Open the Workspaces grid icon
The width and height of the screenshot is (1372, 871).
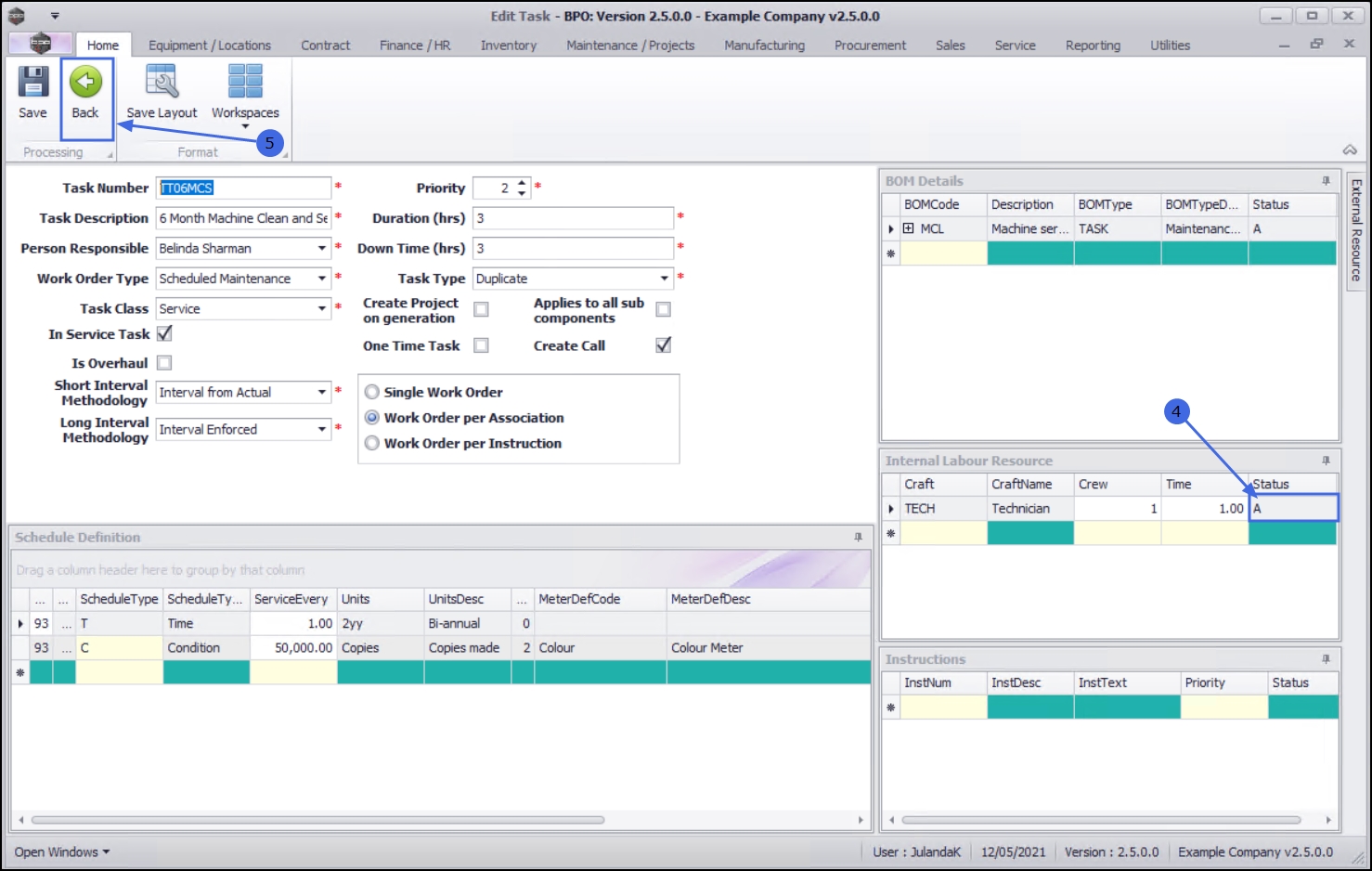245,82
